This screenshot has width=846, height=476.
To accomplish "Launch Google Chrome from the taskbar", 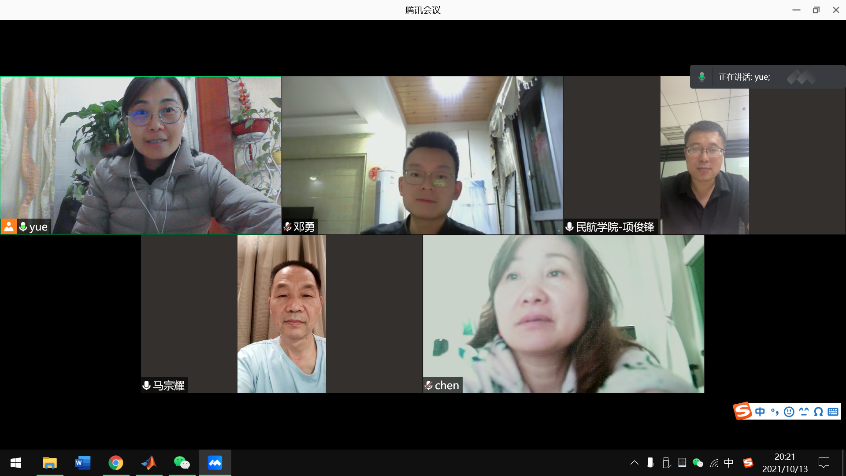I will [x=116, y=463].
